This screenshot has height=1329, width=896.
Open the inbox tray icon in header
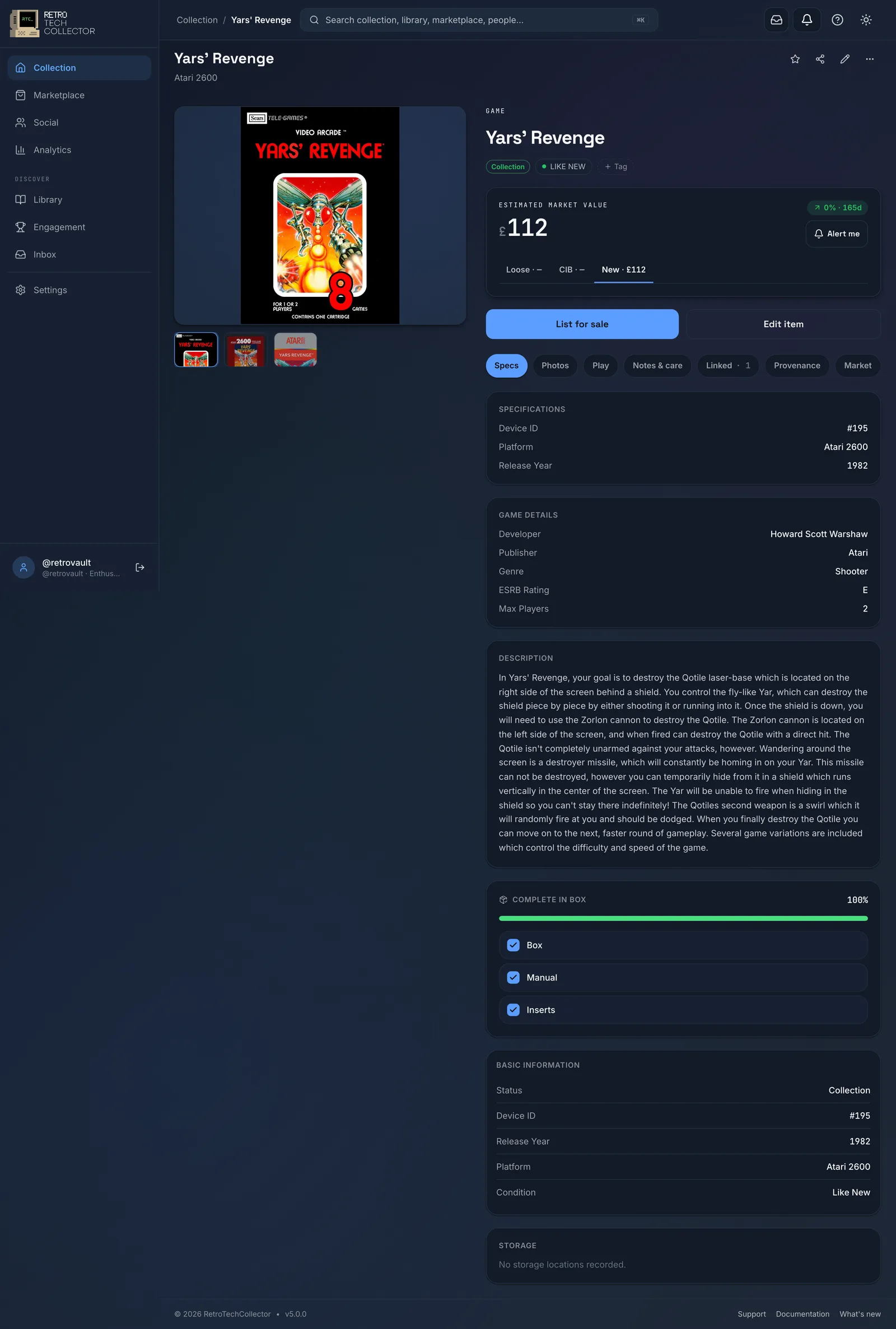776,20
